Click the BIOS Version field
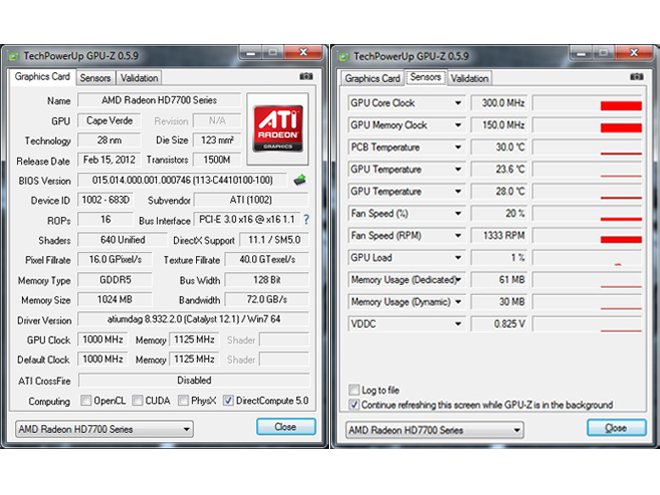This screenshot has height=495, width=660. [182, 180]
